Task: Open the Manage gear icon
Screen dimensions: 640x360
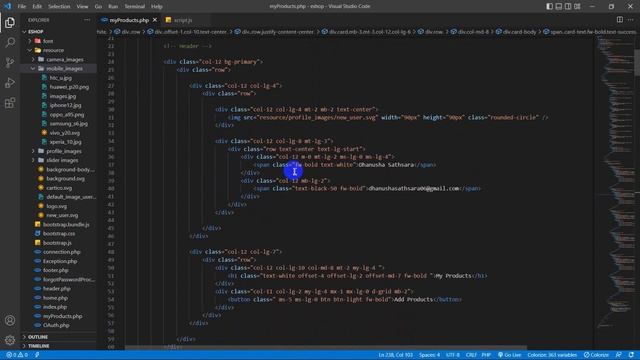Action: pyautogui.click(x=10, y=340)
